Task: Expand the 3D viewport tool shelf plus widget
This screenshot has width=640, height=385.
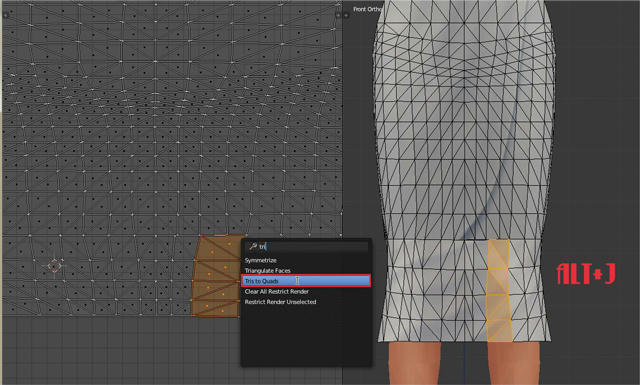Action: 346,15
